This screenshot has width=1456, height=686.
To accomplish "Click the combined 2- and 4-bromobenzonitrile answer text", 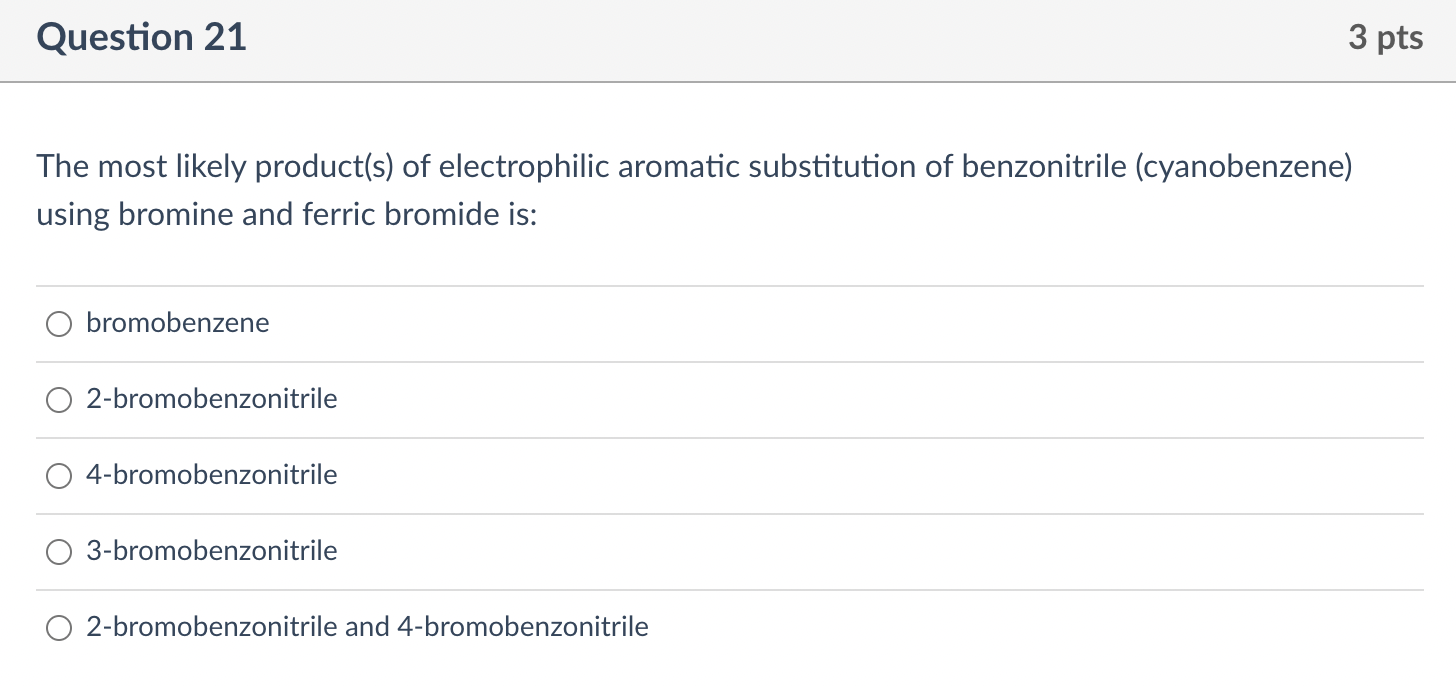I will pyautogui.click(x=367, y=627).
